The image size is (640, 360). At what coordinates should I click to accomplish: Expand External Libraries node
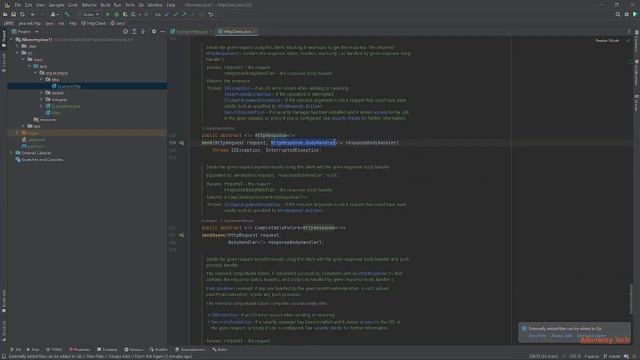(x=11, y=153)
